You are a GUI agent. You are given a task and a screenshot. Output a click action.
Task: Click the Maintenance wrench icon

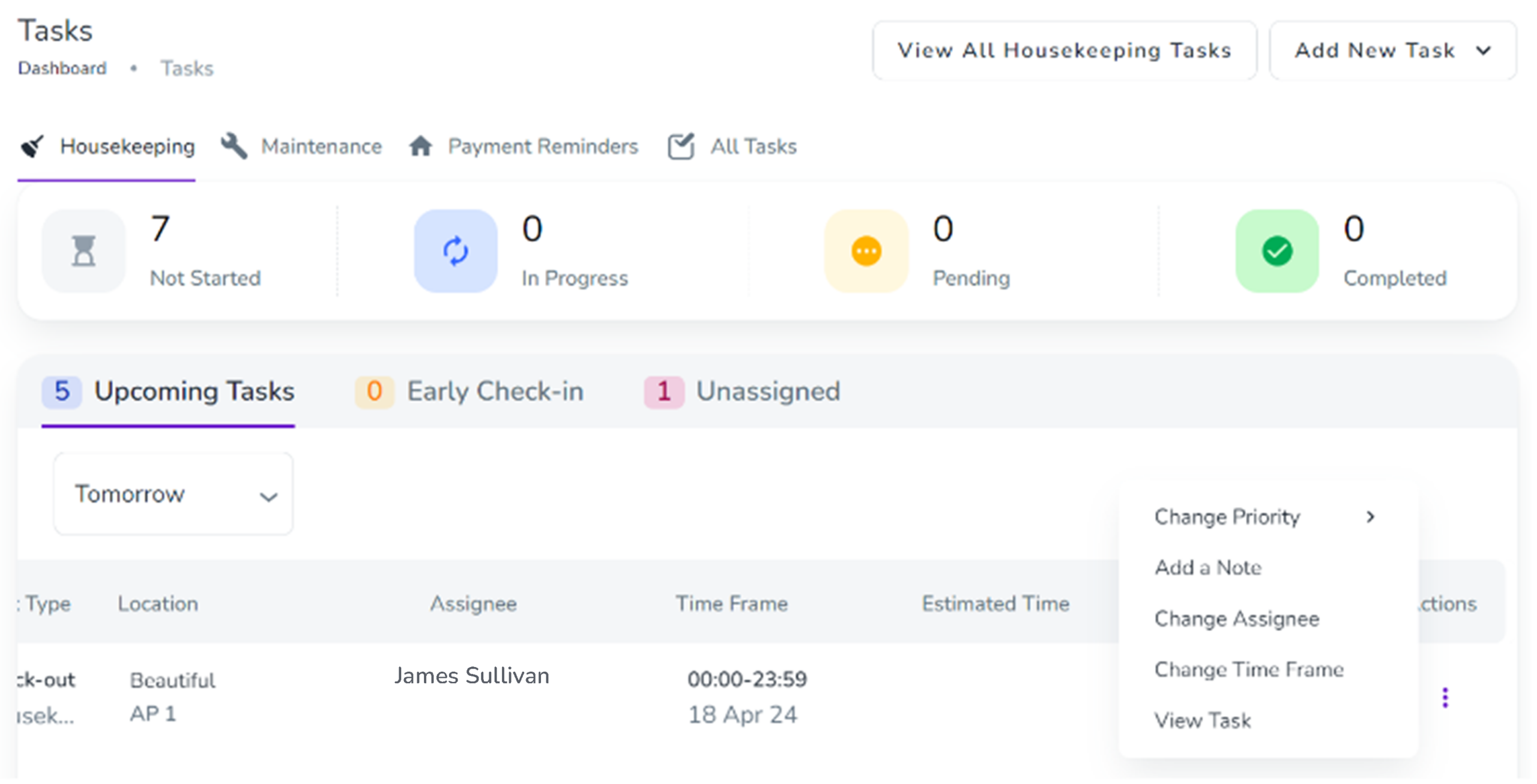[x=234, y=146]
